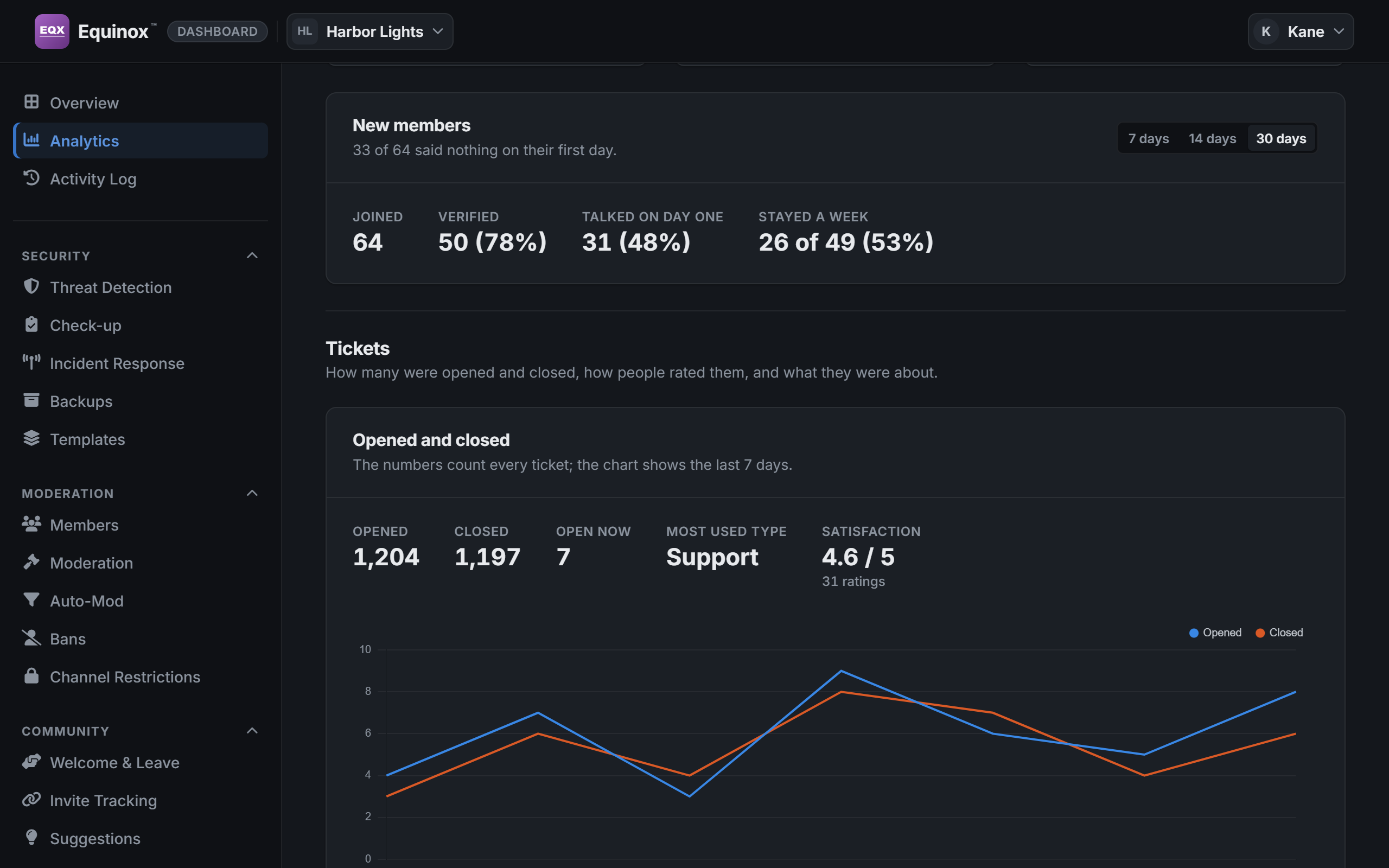Switch new members range to 7 days

coord(1149,138)
